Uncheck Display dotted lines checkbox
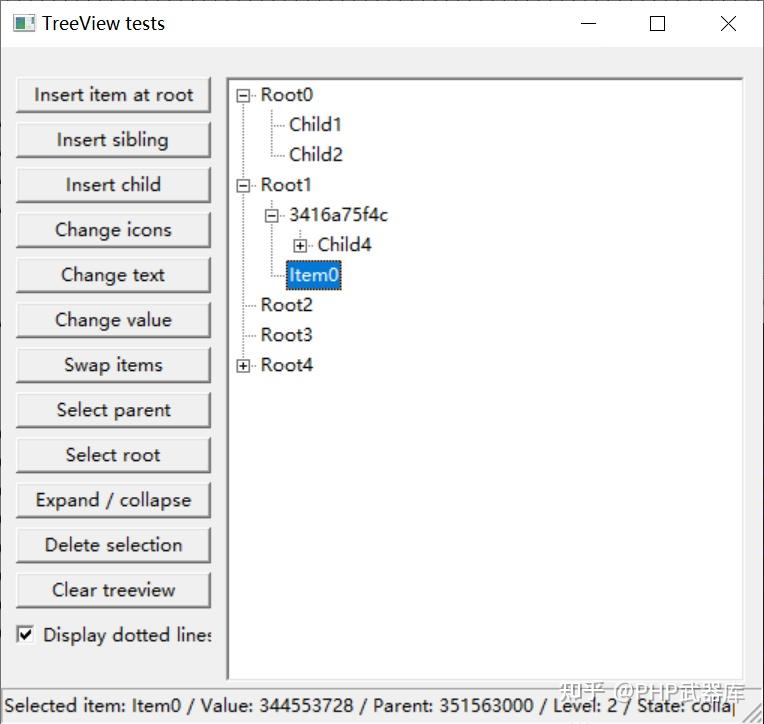The width and height of the screenshot is (764, 724). [x=25, y=634]
